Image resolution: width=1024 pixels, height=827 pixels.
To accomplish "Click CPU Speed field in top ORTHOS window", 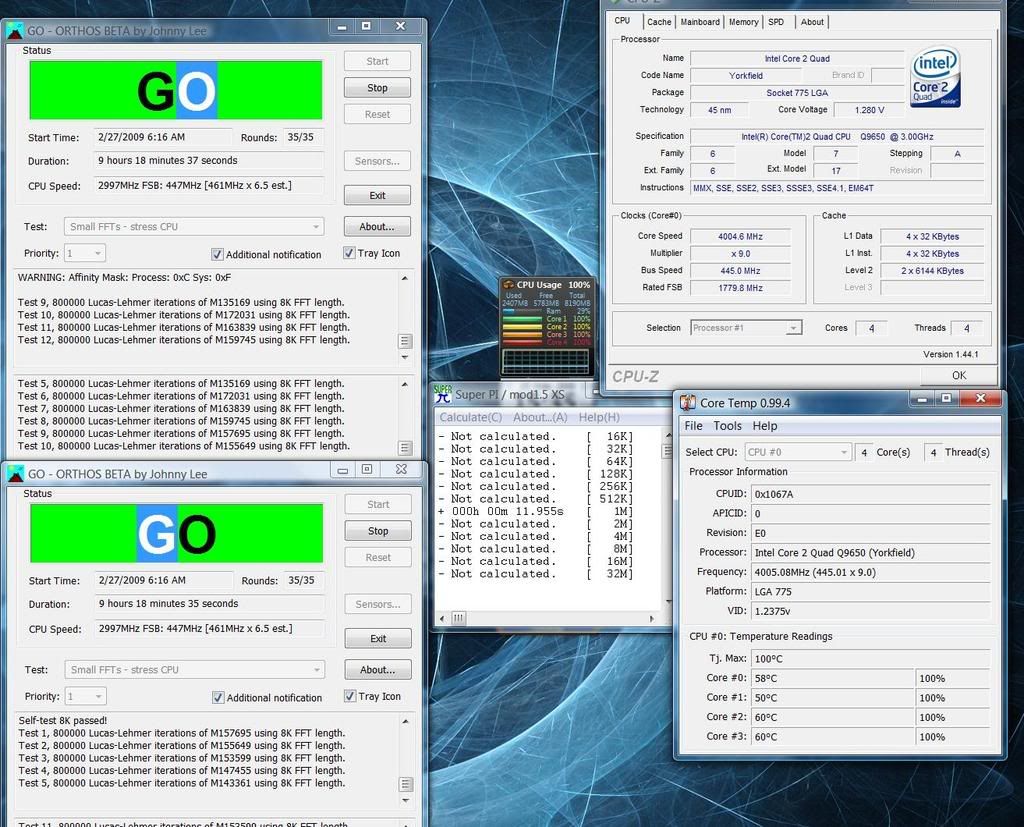I will 208,186.
